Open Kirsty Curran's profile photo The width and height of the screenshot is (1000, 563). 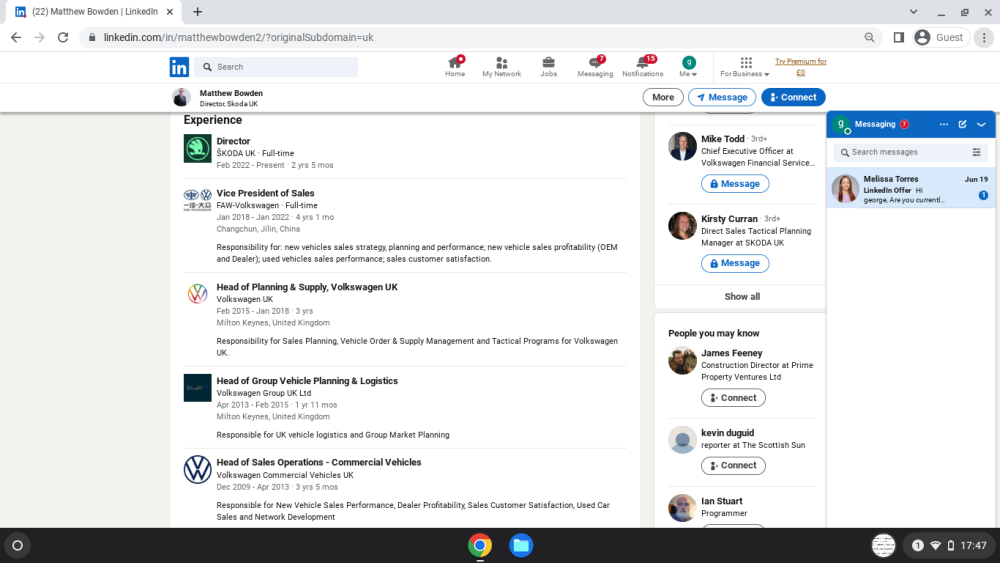682,226
